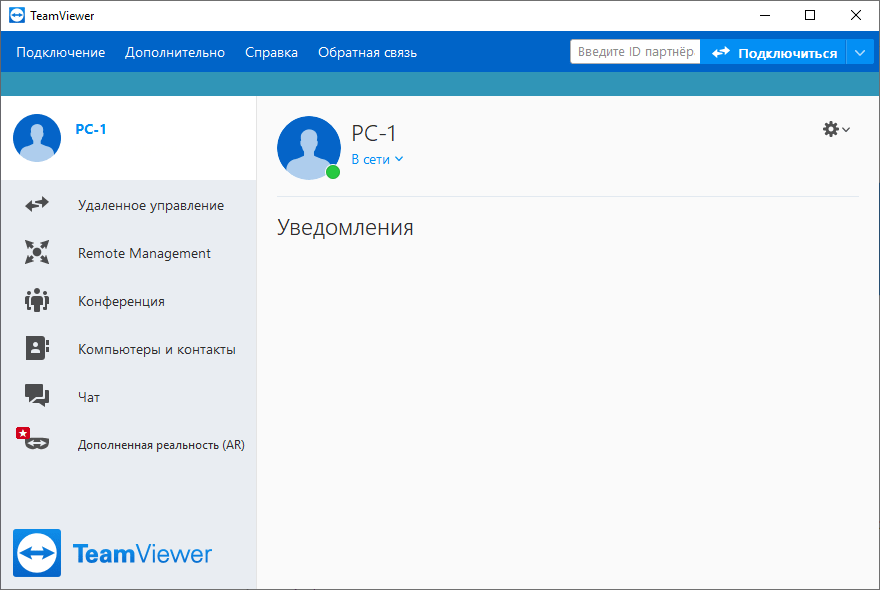Click the Чат speech bubbles icon

pyautogui.click(x=37, y=395)
